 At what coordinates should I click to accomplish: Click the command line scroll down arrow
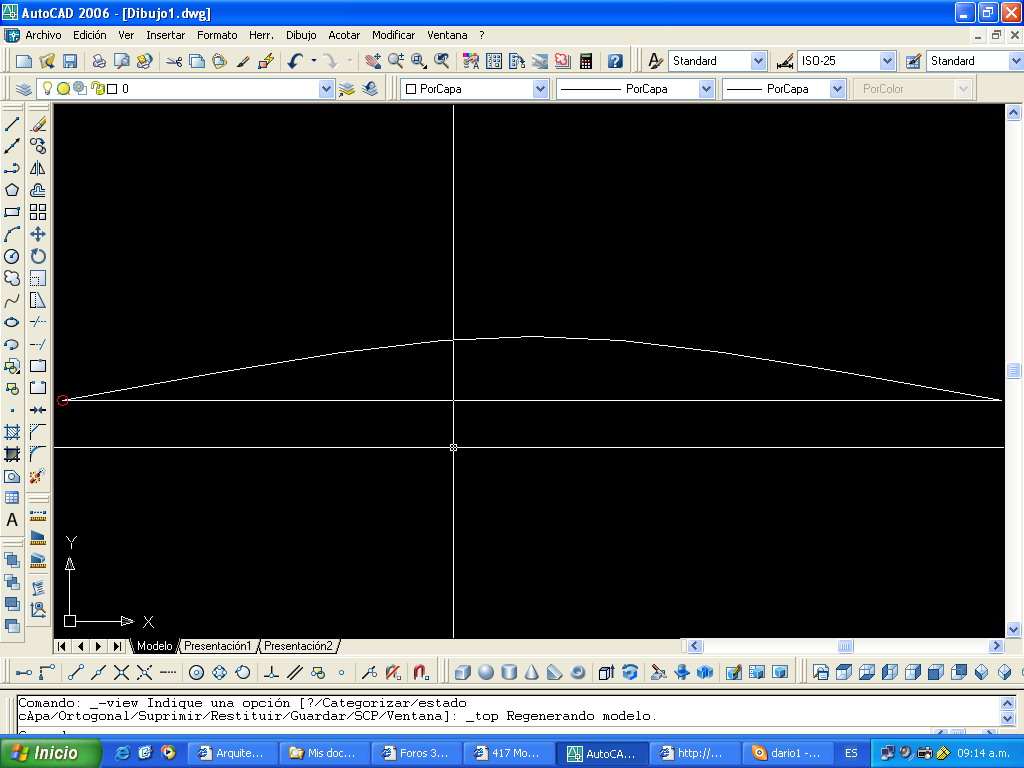1006,718
